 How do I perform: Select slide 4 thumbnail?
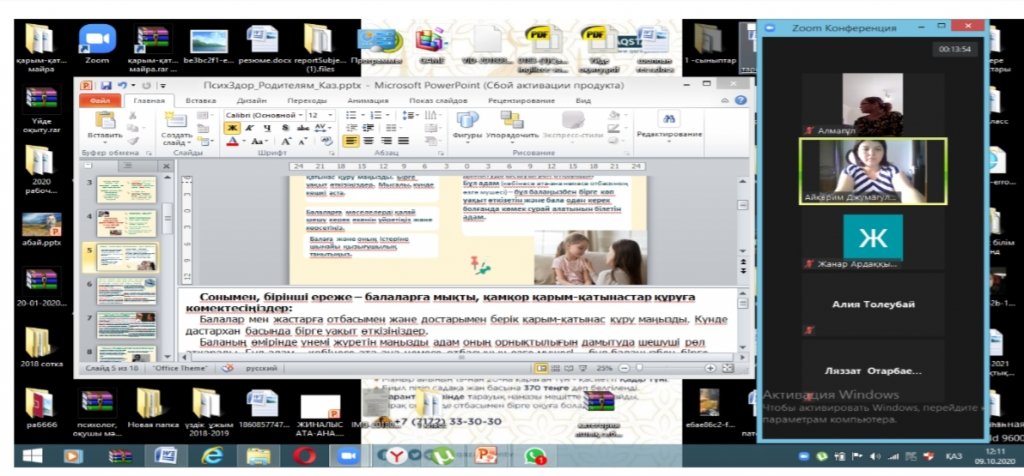(126, 223)
